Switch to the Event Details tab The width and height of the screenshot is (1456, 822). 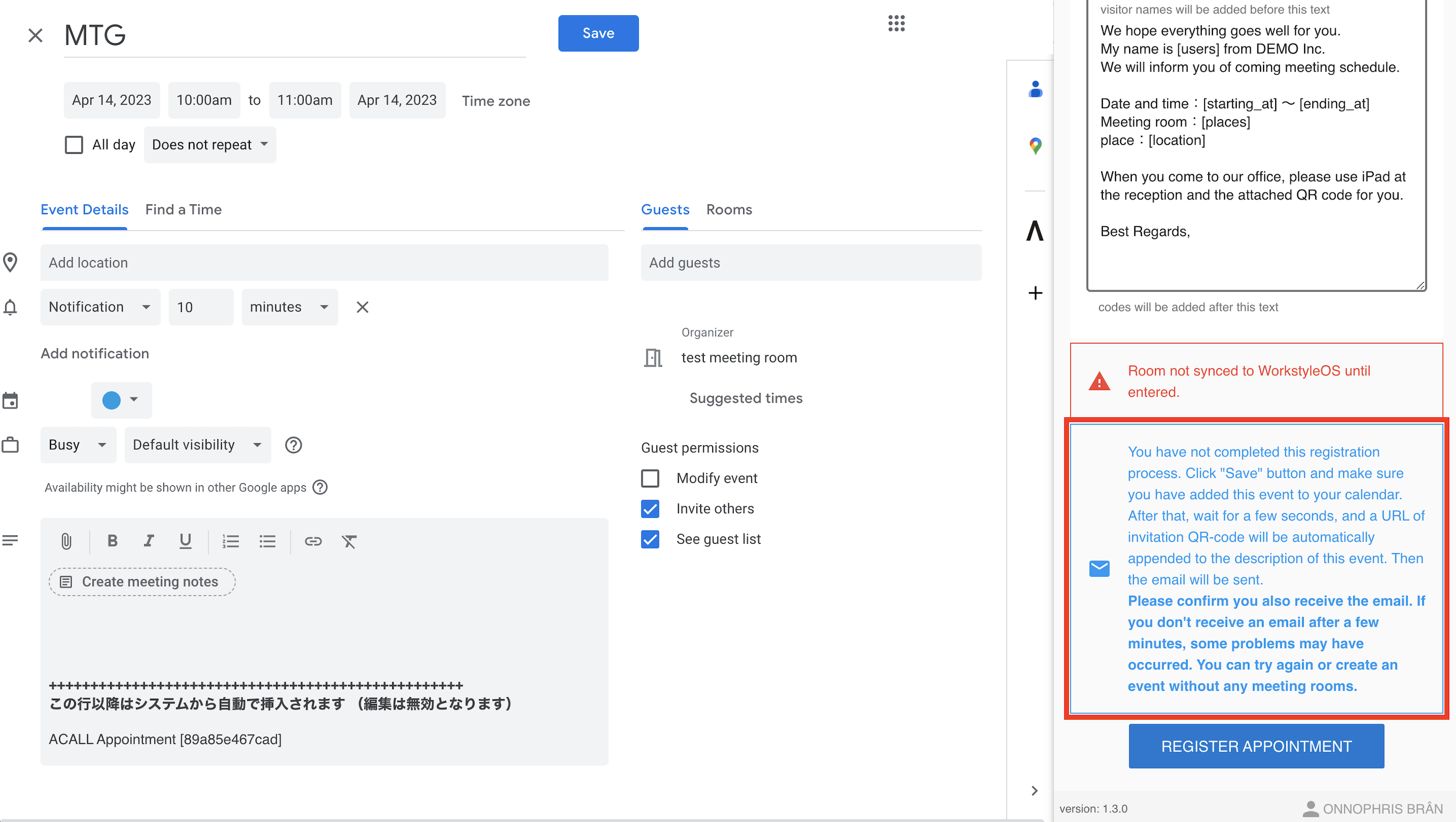coord(84,210)
